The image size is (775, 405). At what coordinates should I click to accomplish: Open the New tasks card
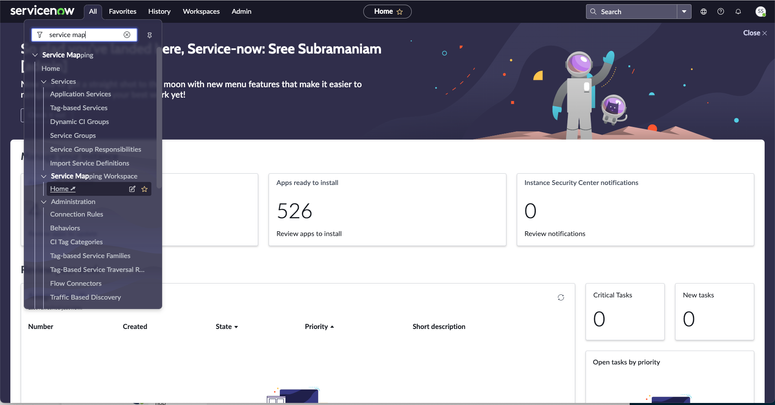pyautogui.click(x=714, y=312)
